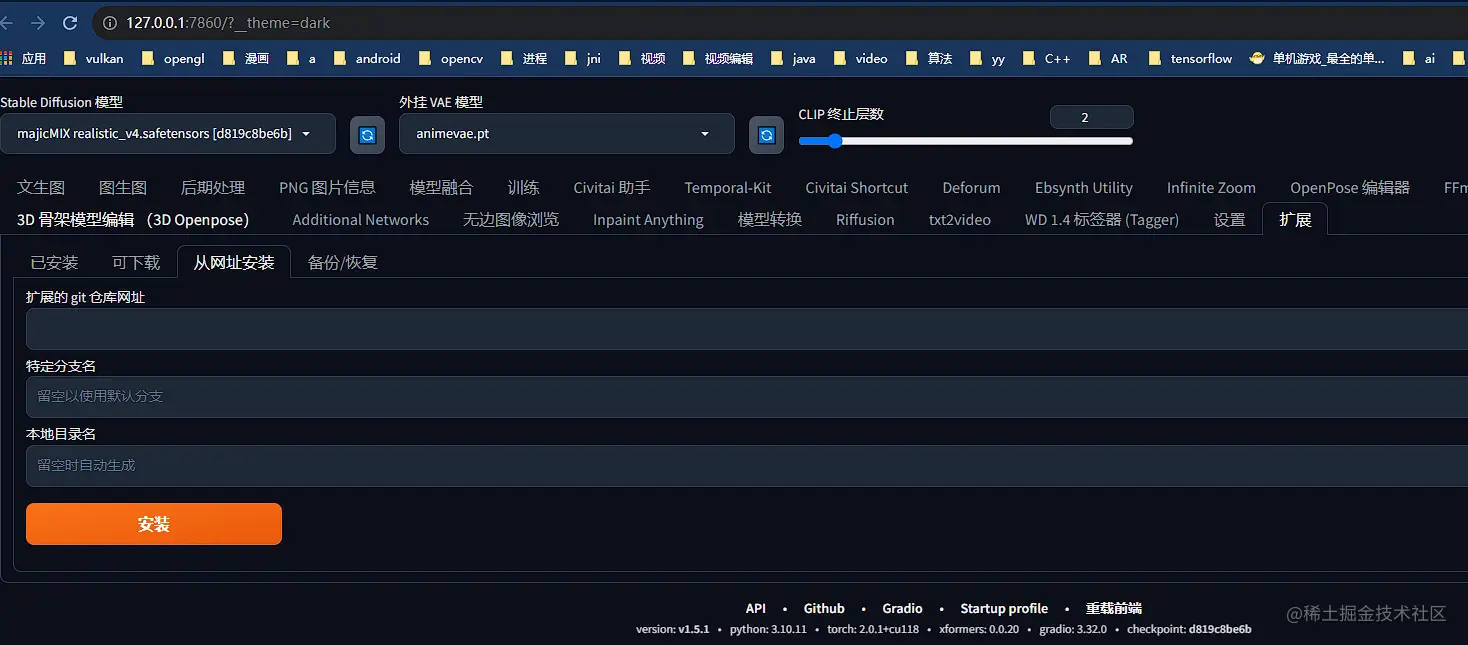Open the OpenPose 编辑器 tab
Image resolution: width=1468 pixels, height=645 pixels.
pyautogui.click(x=1350, y=188)
